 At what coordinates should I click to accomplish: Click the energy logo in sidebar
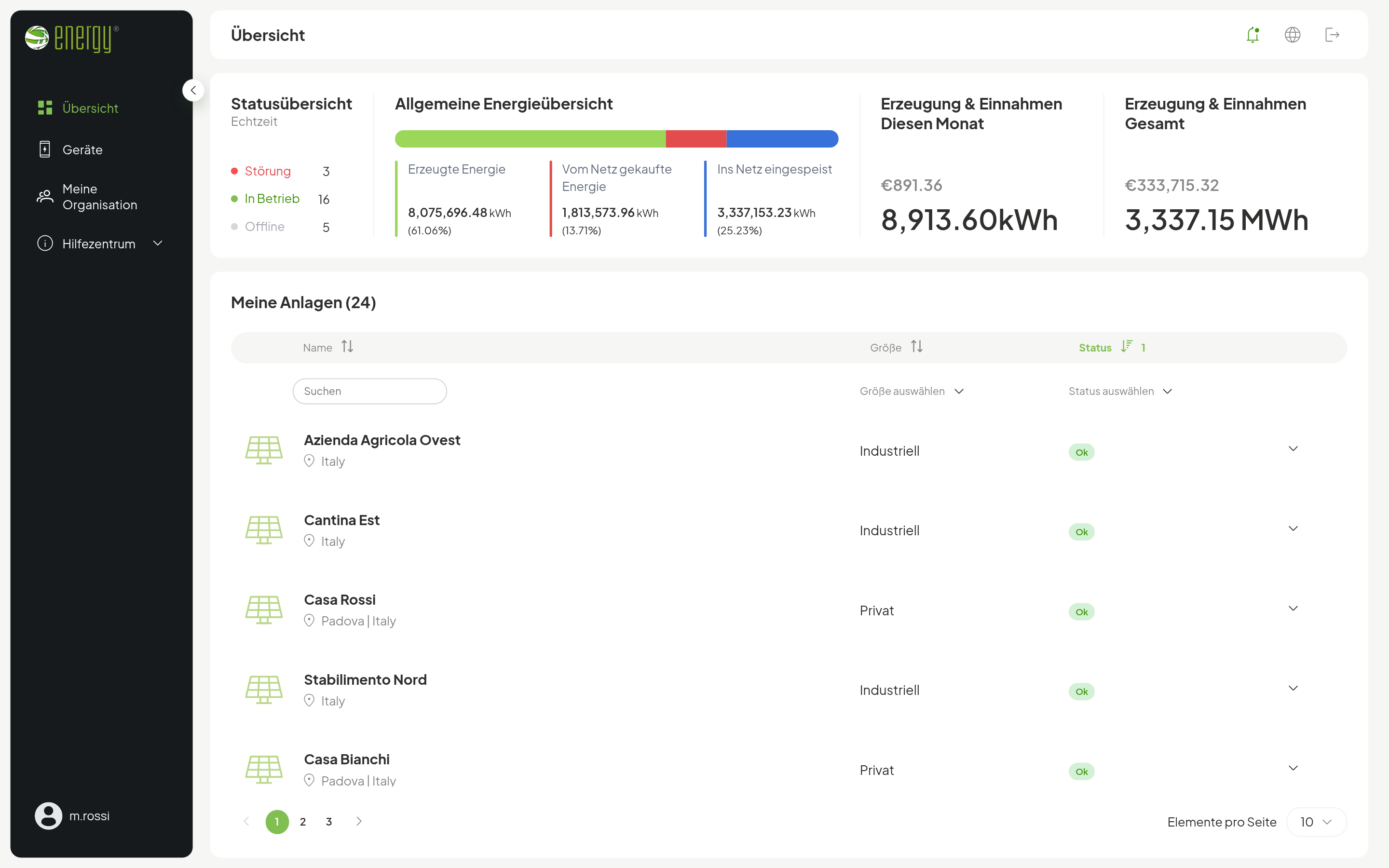pos(72,39)
